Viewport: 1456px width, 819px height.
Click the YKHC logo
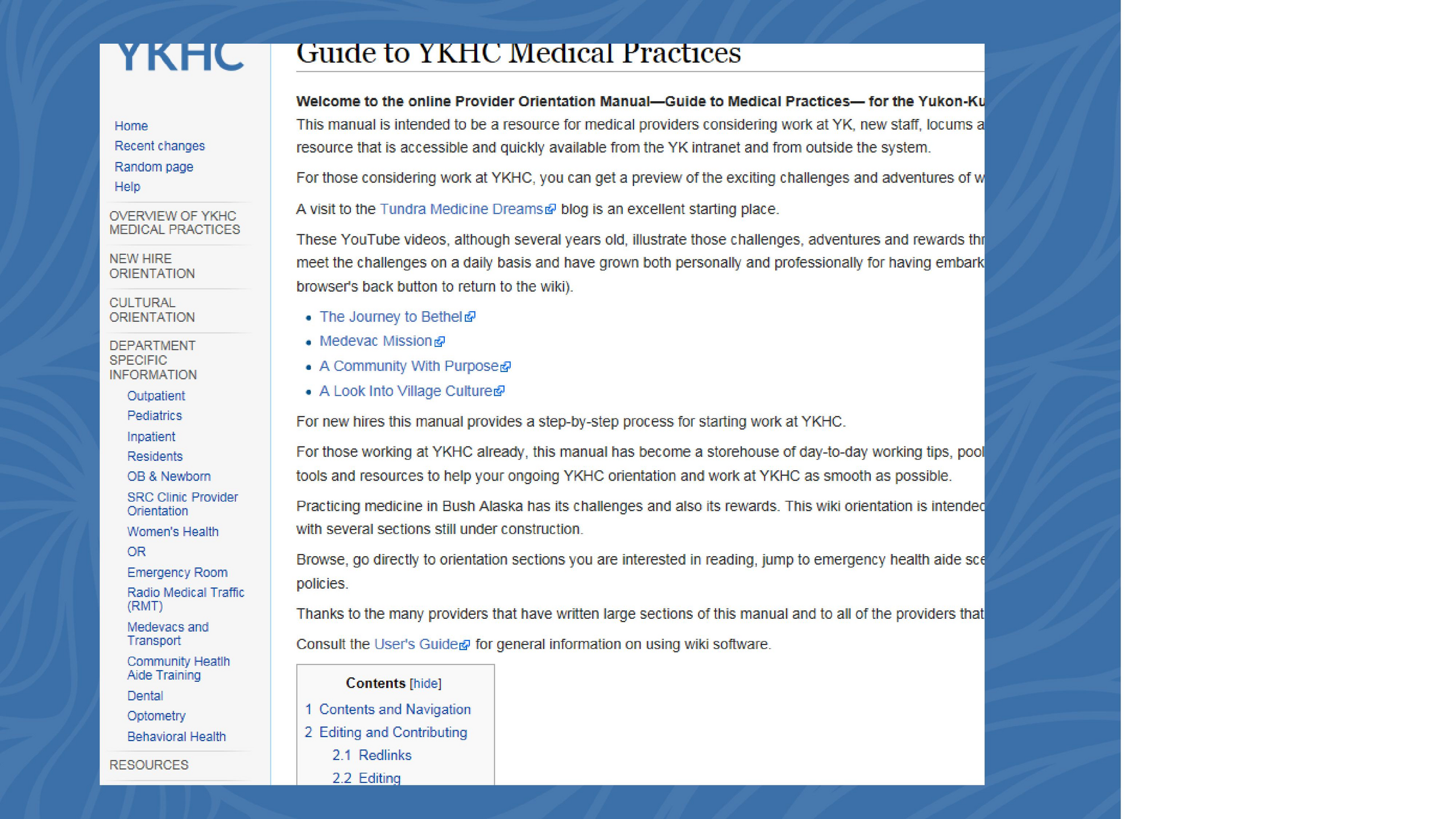pyautogui.click(x=180, y=58)
